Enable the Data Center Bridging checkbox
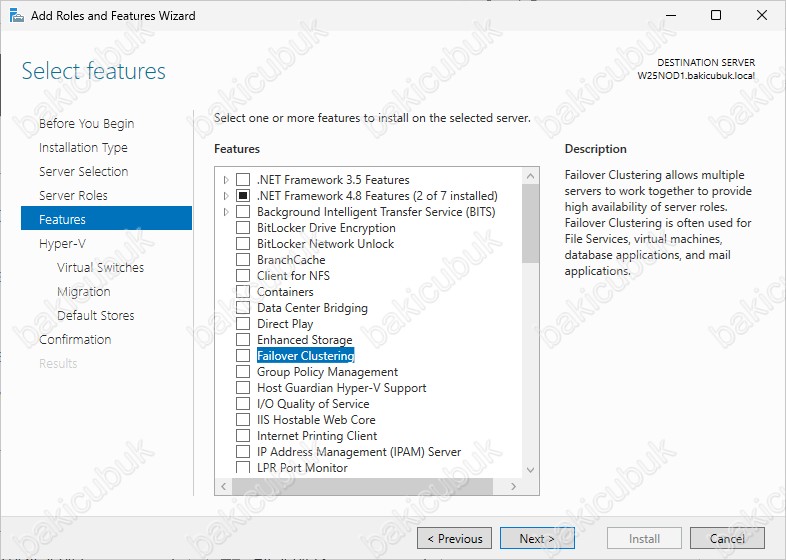Image resolution: width=786 pixels, height=560 pixels. tap(243, 308)
